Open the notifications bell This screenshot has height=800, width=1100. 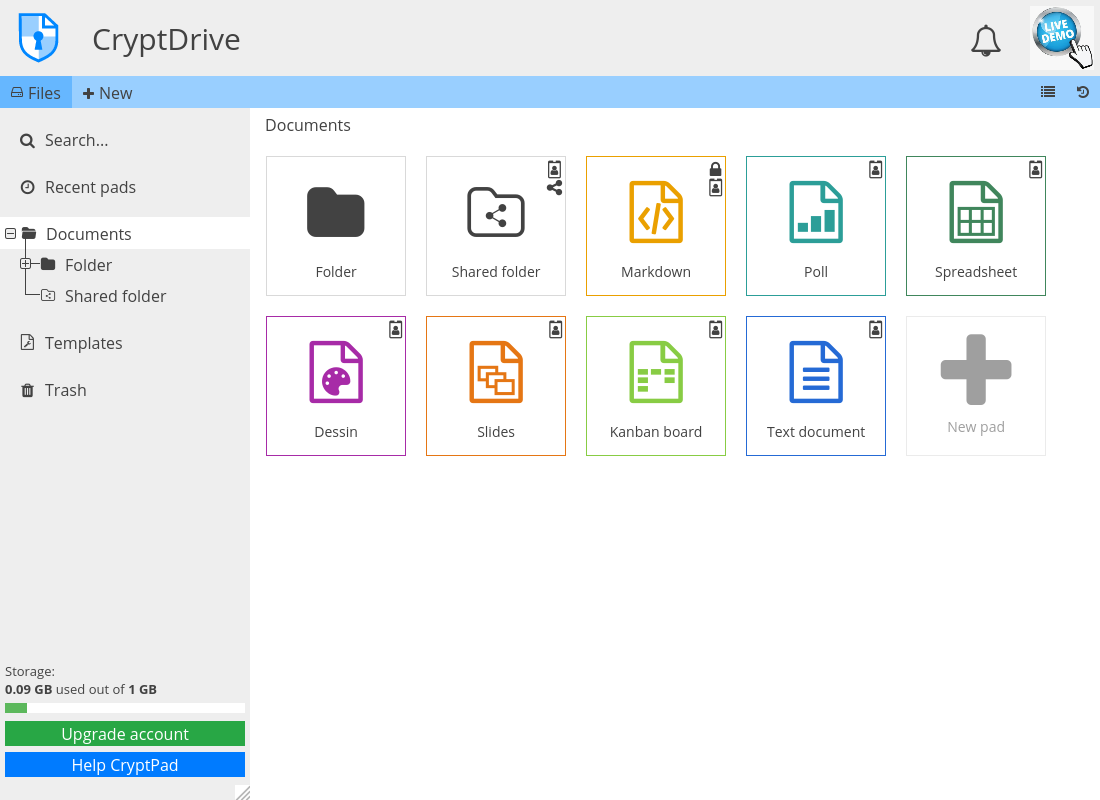coord(986,40)
